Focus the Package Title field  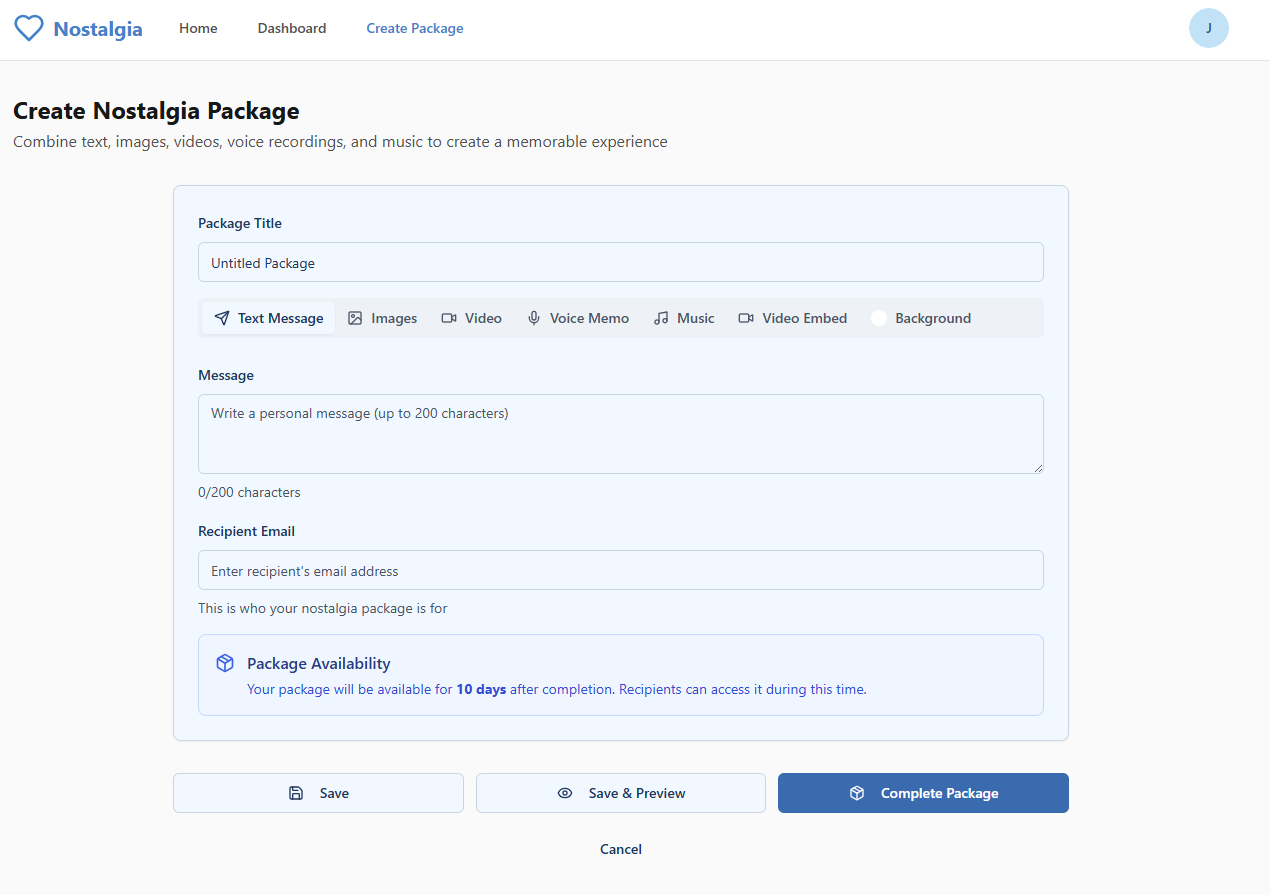click(620, 263)
